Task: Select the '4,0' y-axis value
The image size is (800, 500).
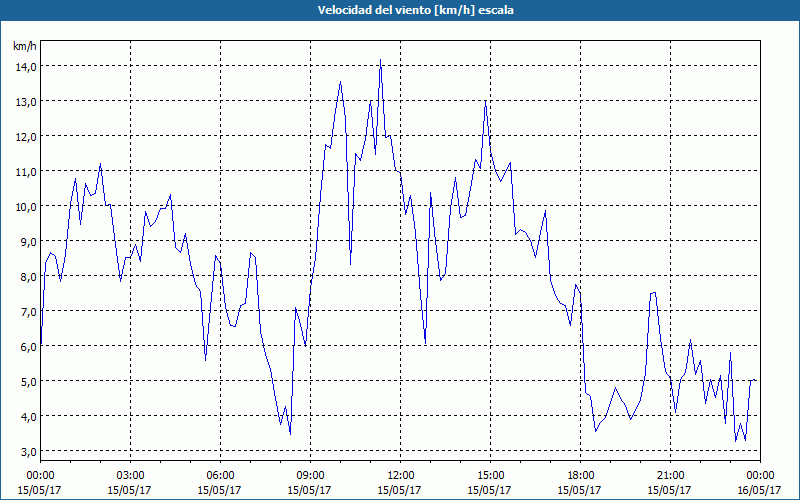Action: [28, 416]
